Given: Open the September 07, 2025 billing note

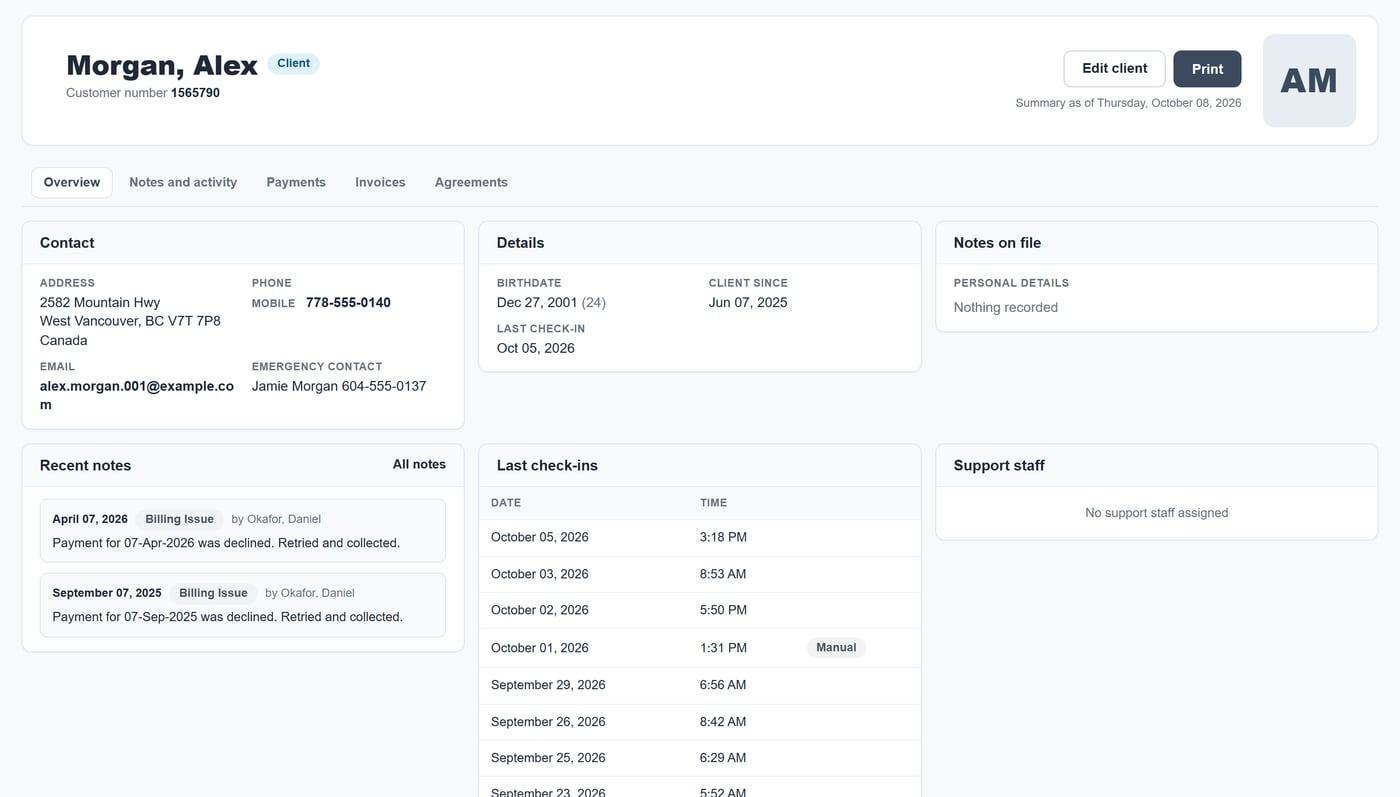Looking at the screenshot, I should click(x=243, y=605).
